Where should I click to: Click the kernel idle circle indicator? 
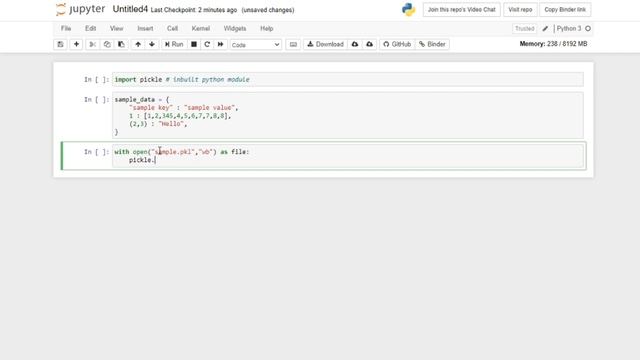(588, 29)
